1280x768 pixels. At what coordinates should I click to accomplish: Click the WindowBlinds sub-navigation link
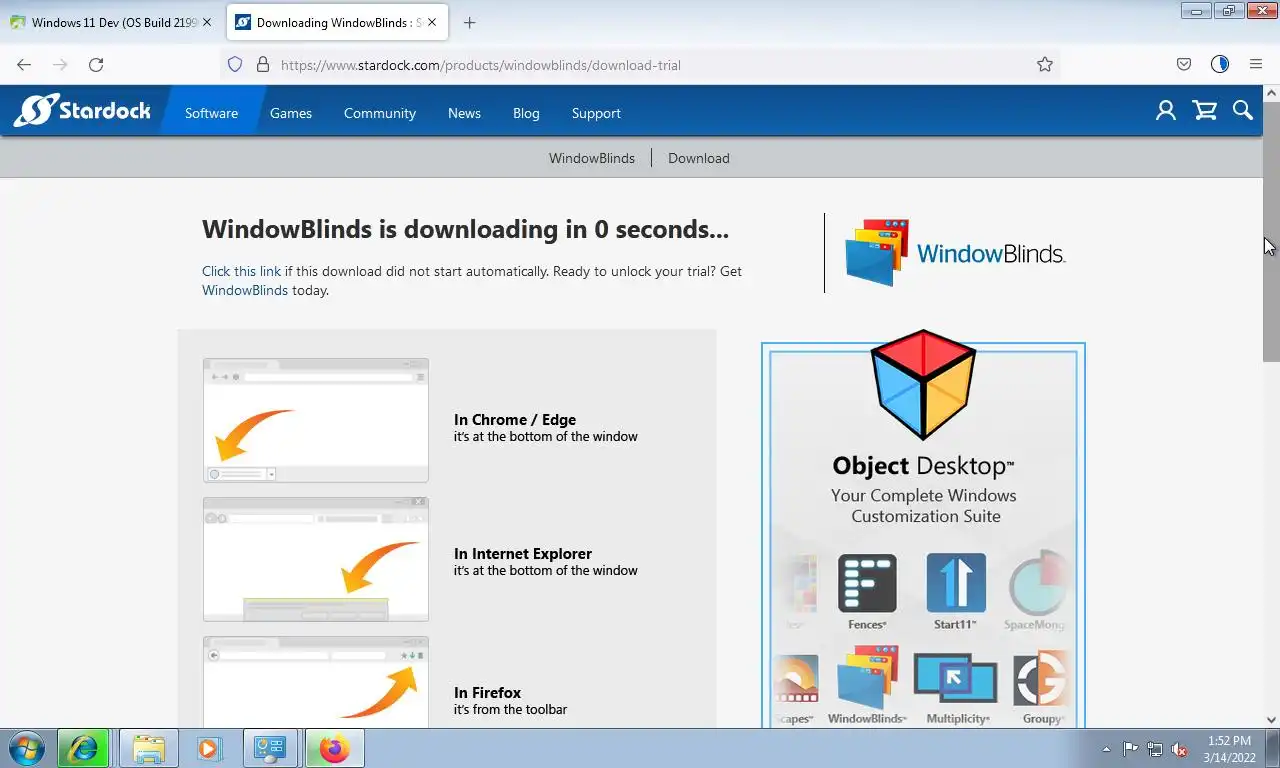click(x=592, y=158)
